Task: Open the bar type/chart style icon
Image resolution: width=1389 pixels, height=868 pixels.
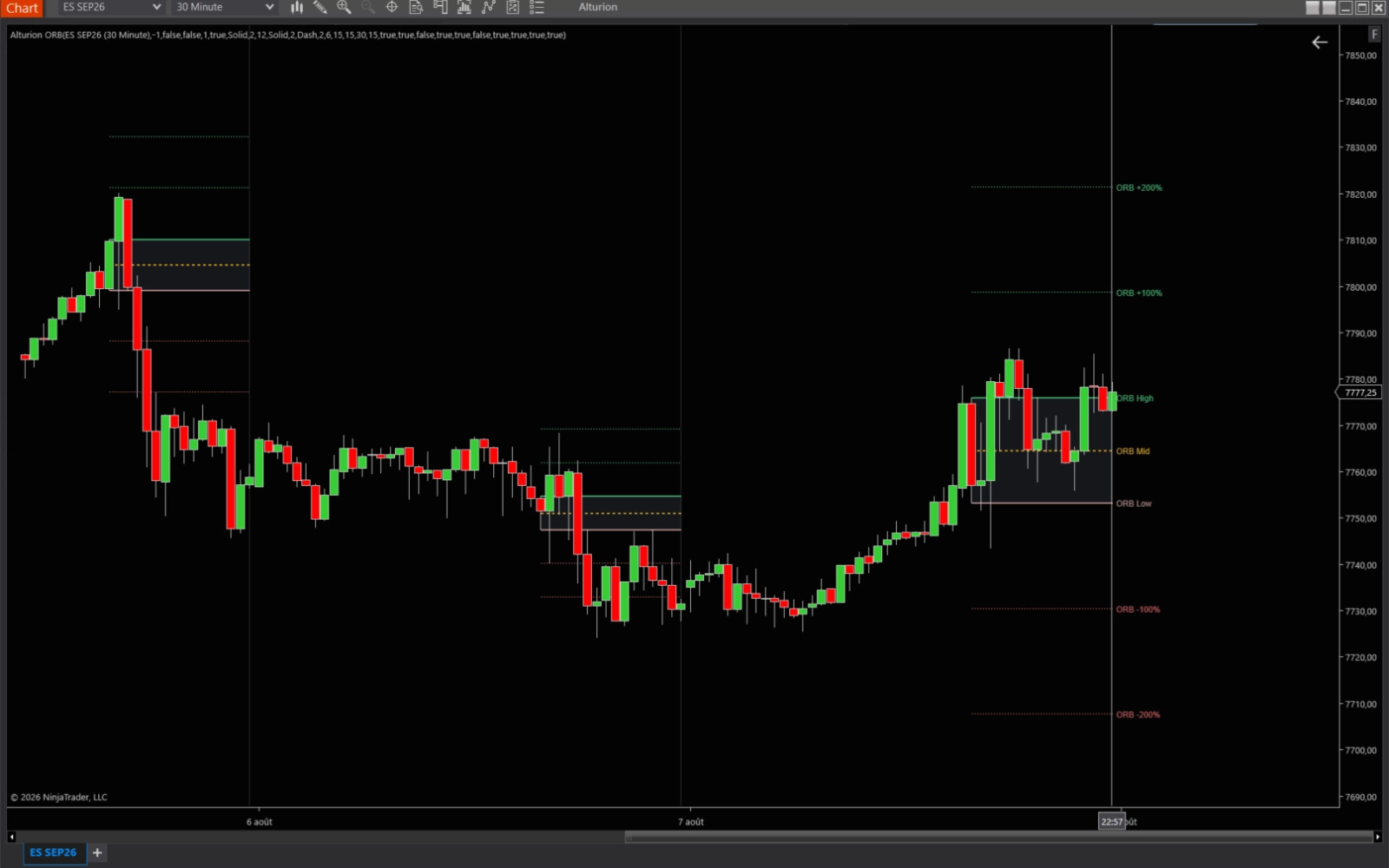Action: [x=297, y=7]
